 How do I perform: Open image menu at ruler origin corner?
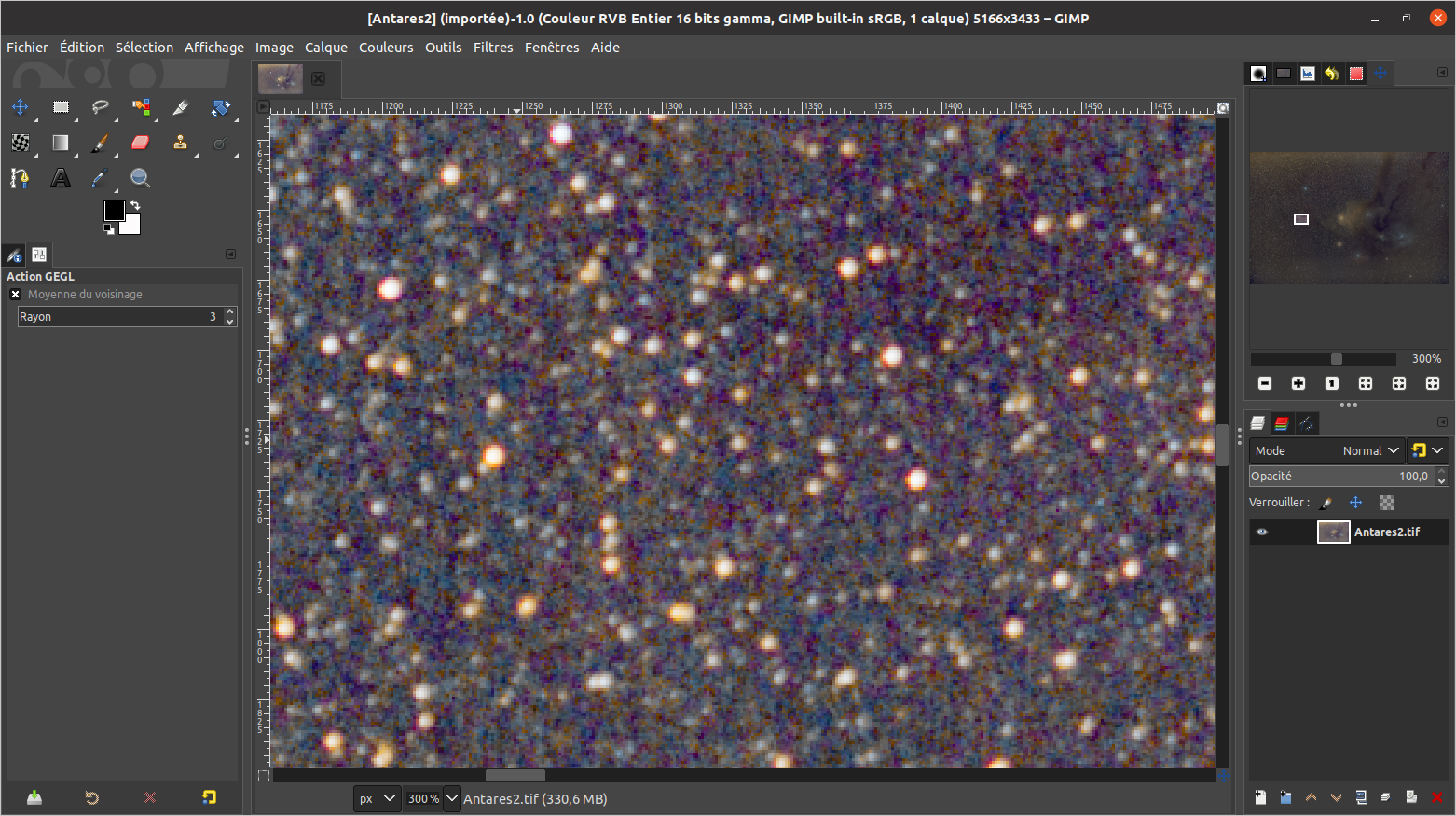[263, 107]
